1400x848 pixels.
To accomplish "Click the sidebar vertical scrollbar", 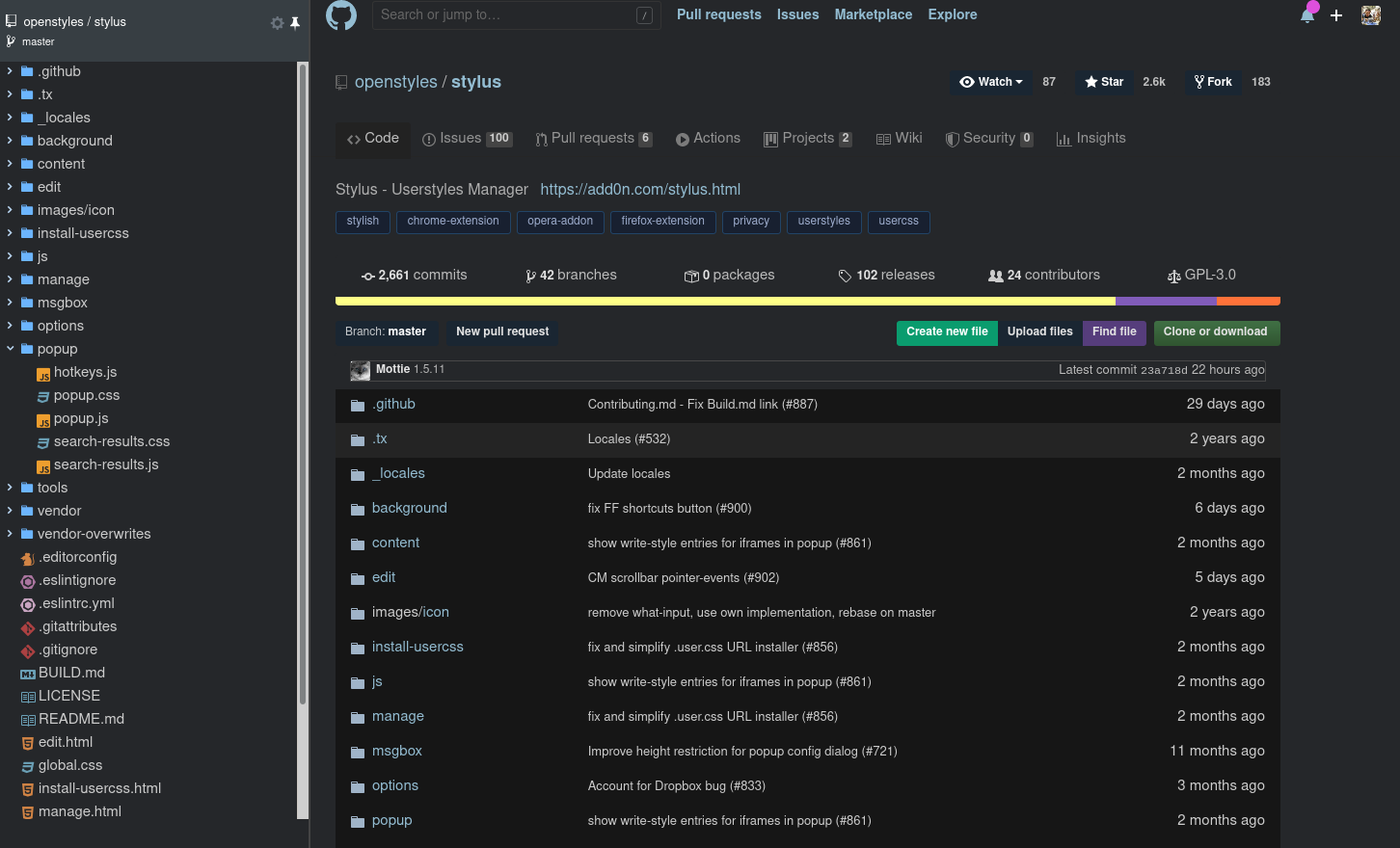I will coord(303,385).
